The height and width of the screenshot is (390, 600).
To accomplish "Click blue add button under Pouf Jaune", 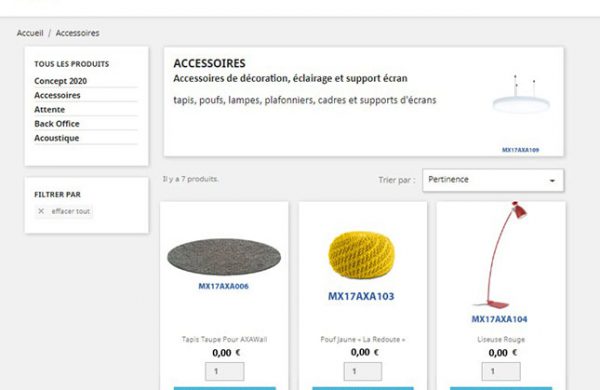I will click(x=363, y=388).
